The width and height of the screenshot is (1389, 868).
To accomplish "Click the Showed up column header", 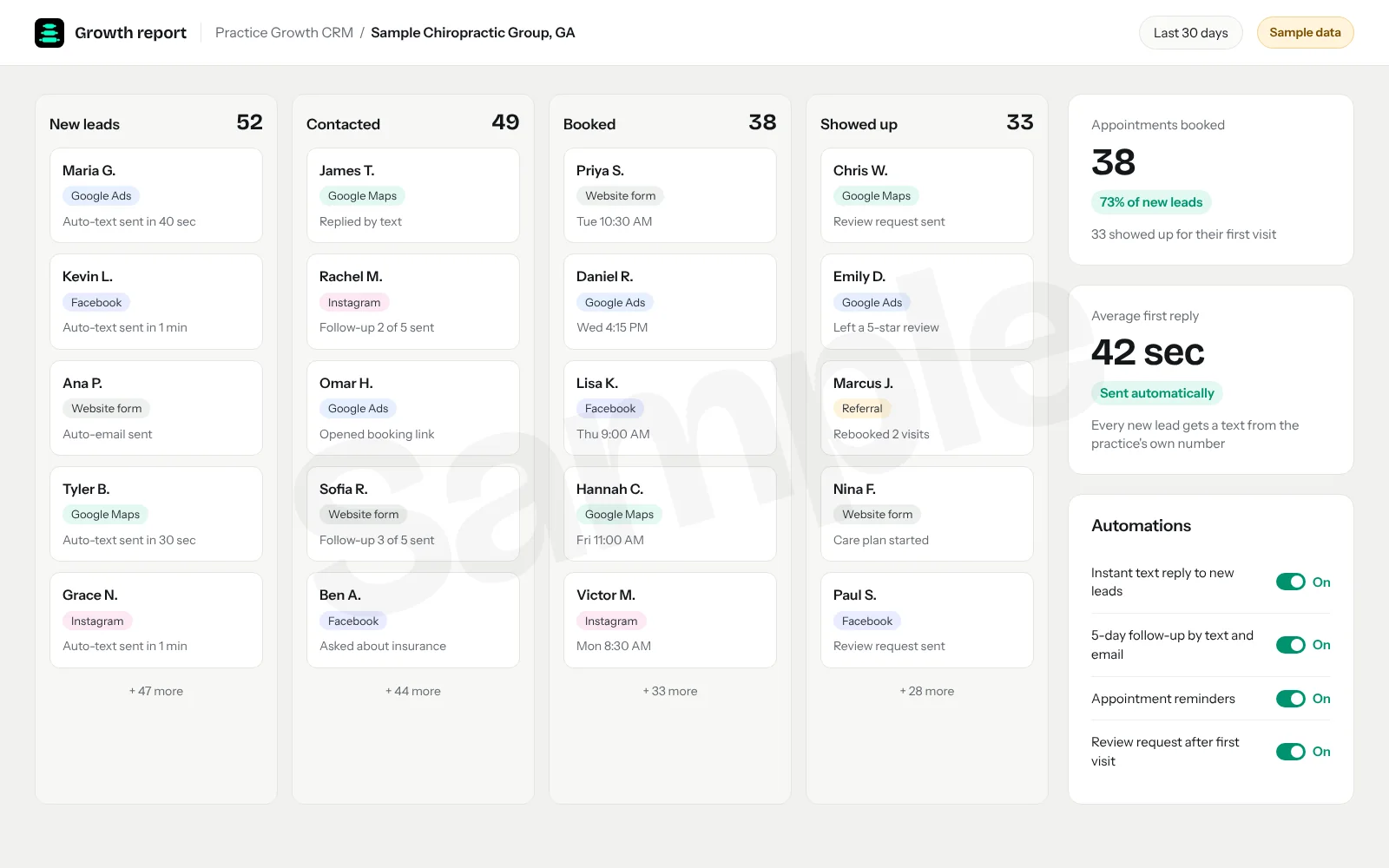I will pos(859,124).
